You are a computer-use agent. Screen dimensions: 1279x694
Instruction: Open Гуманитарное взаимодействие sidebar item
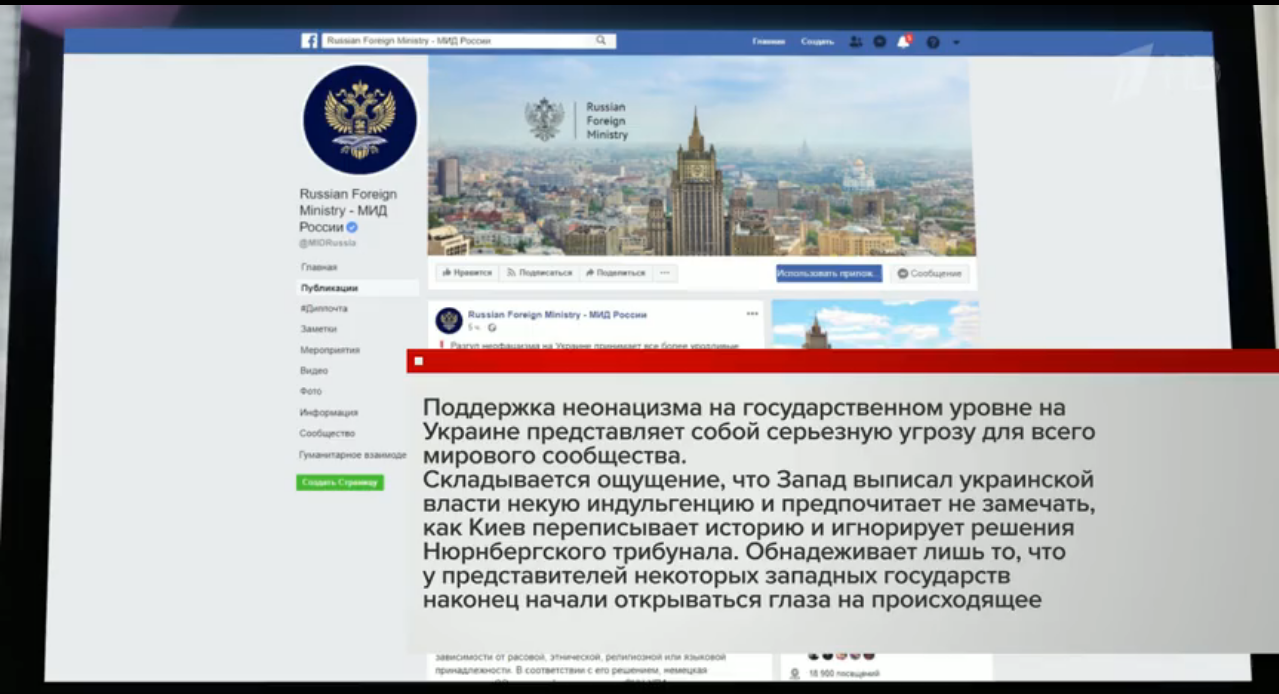point(352,454)
